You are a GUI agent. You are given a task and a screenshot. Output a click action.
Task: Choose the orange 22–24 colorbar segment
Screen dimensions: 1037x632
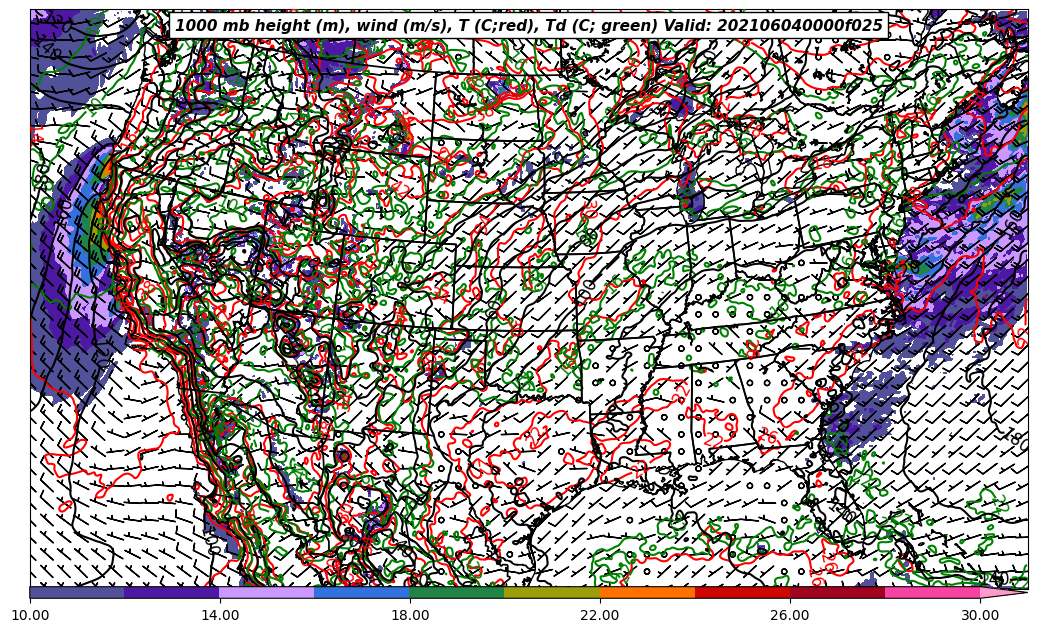point(647,592)
